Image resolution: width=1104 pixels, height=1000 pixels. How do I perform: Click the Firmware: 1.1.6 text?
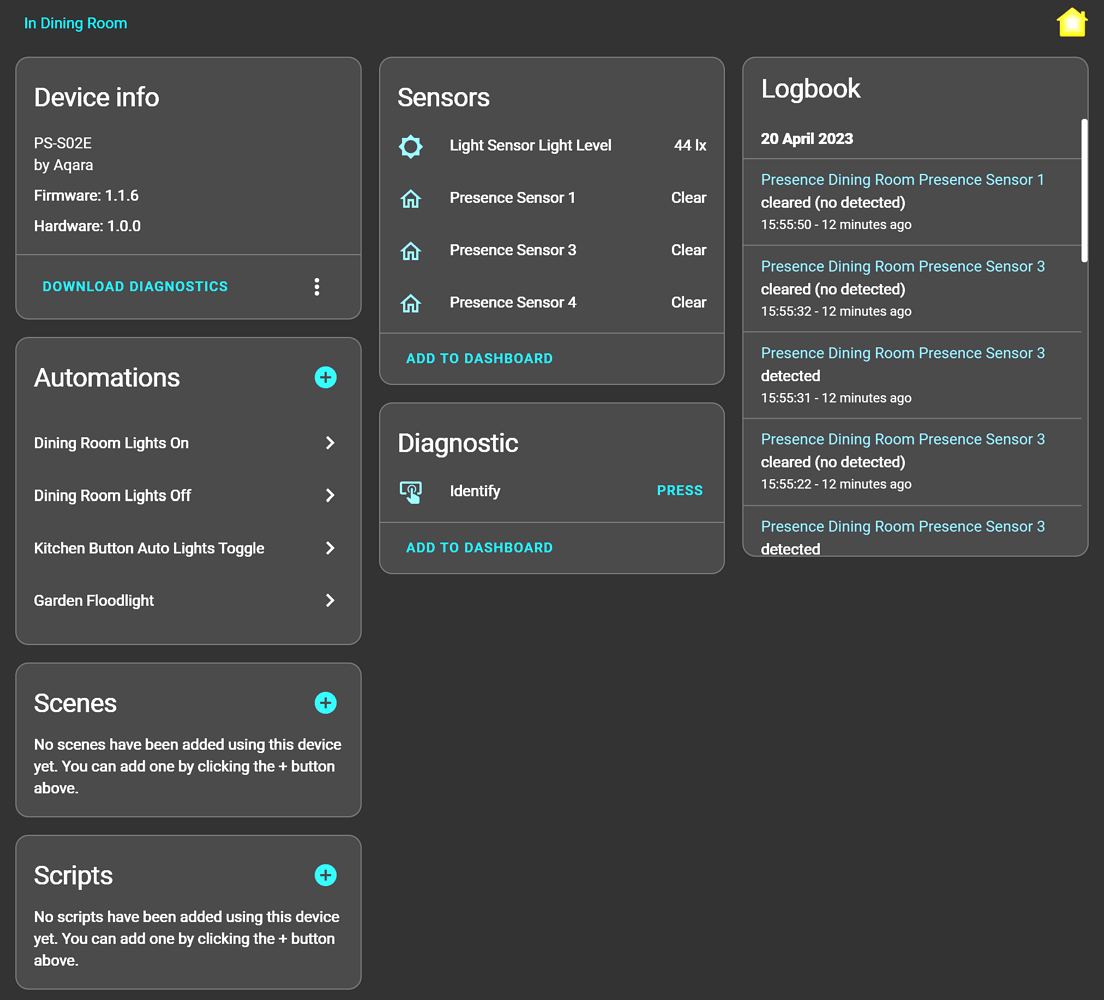[x=86, y=196]
